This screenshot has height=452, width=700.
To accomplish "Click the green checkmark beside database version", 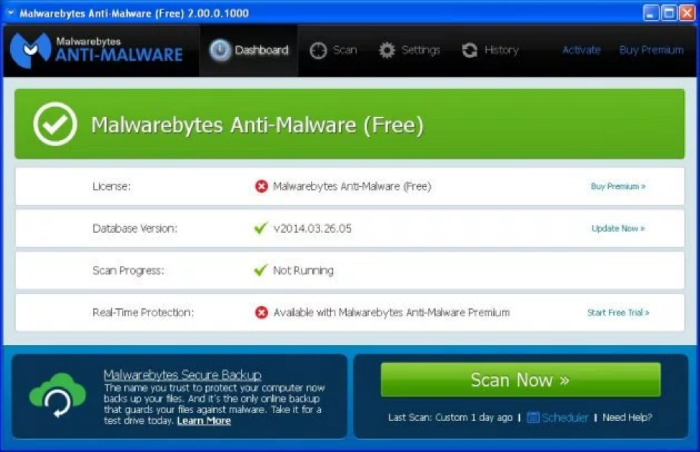I will coord(261,228).
